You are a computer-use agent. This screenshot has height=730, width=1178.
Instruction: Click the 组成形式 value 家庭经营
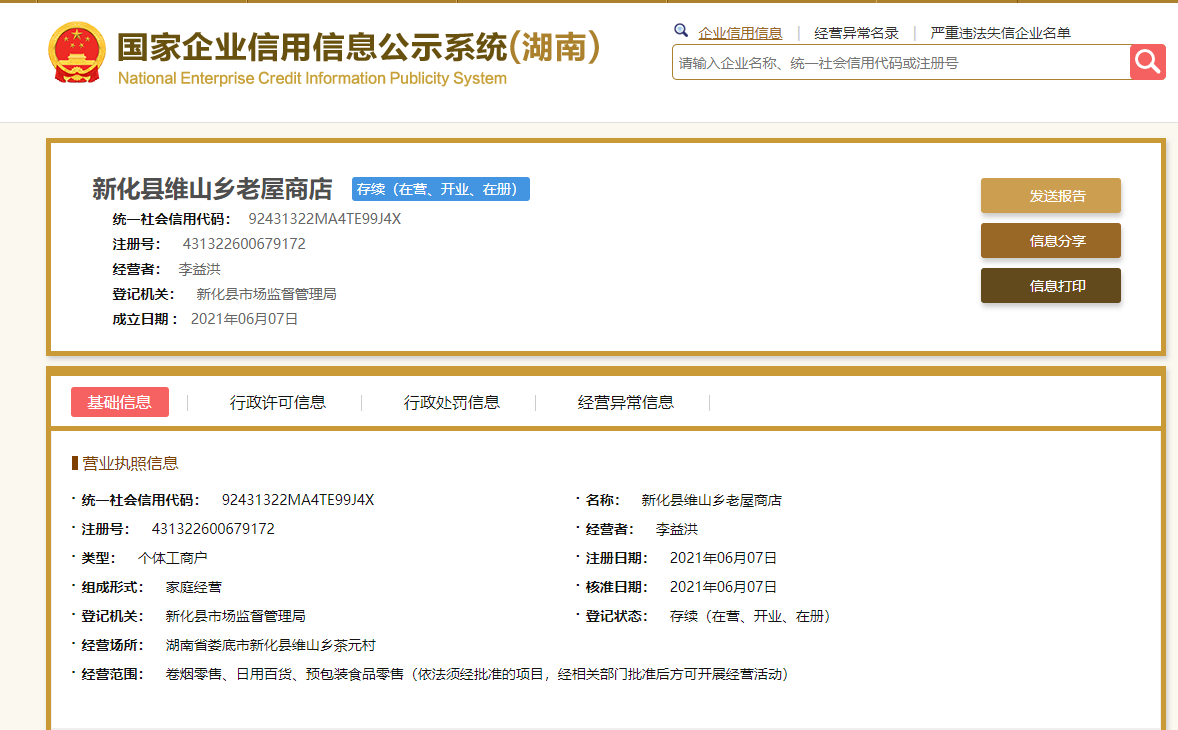pos(193,587)
